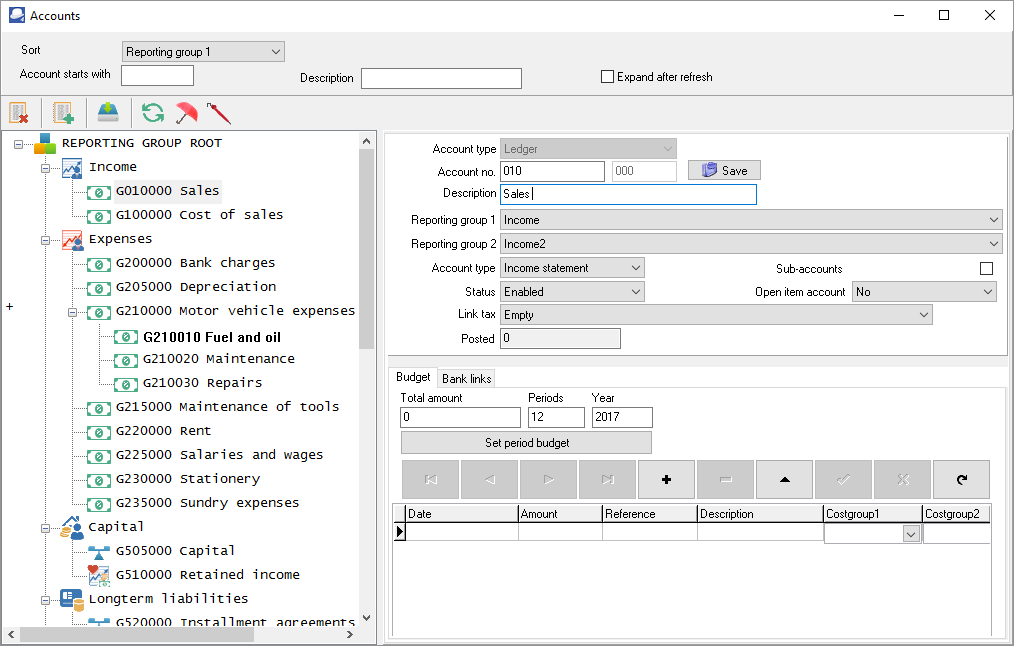Click the import download tray icon
The height and width of the screenshot is (646, 1014).
coord(108,113)
